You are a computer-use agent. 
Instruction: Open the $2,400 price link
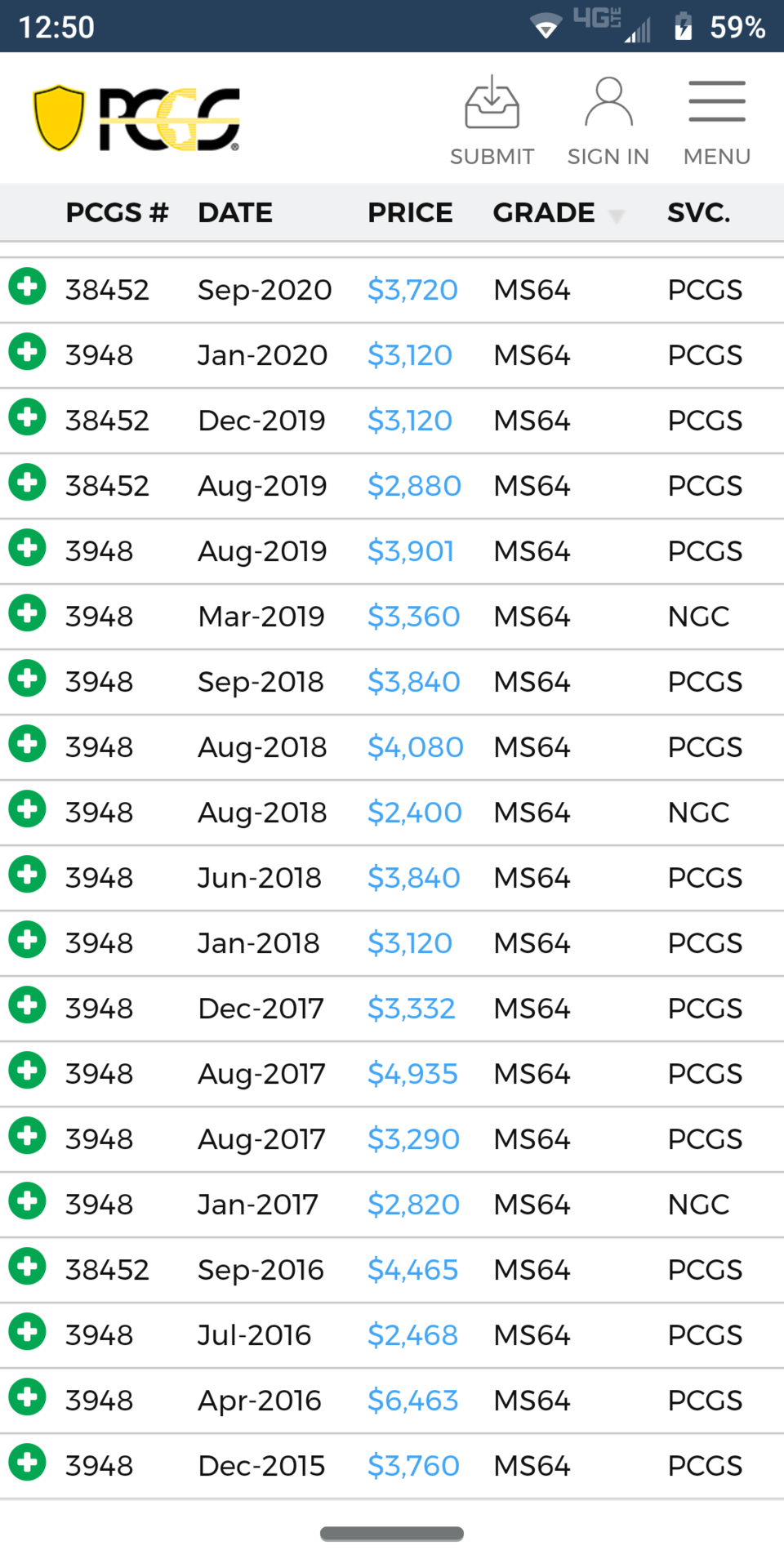[415, 813]
